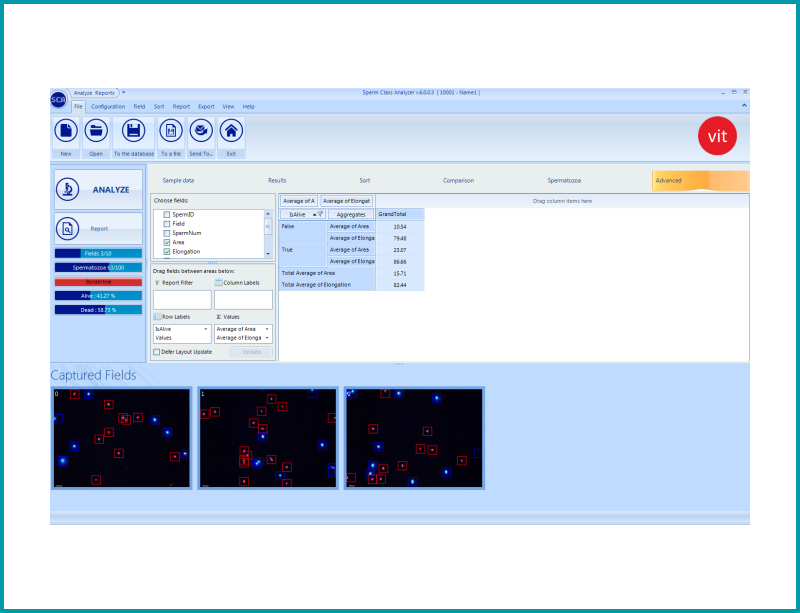Switch to the Results tab
Viewport: 800px width, 613px height.
(x=277, y=180)
